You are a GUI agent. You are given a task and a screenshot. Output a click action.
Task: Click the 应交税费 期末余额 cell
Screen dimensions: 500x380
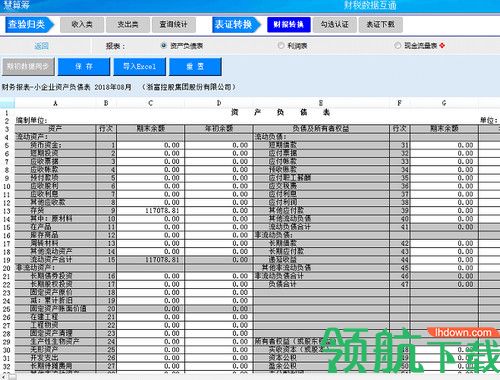point(444,186)
